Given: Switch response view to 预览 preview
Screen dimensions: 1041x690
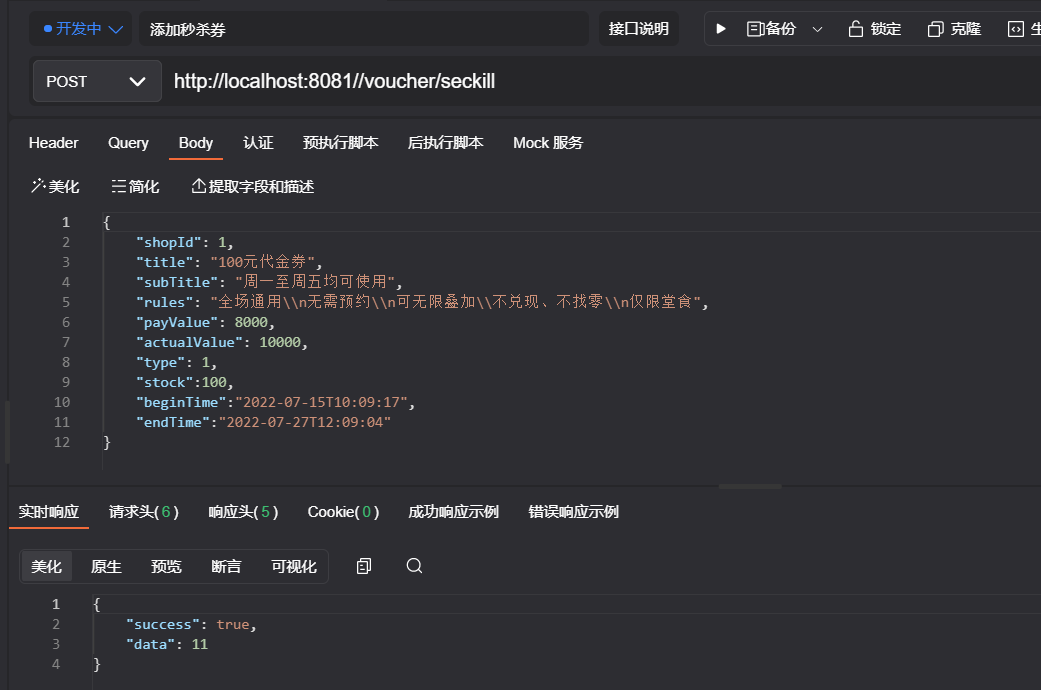Looking at the screenshot, I should click(166, 566).
